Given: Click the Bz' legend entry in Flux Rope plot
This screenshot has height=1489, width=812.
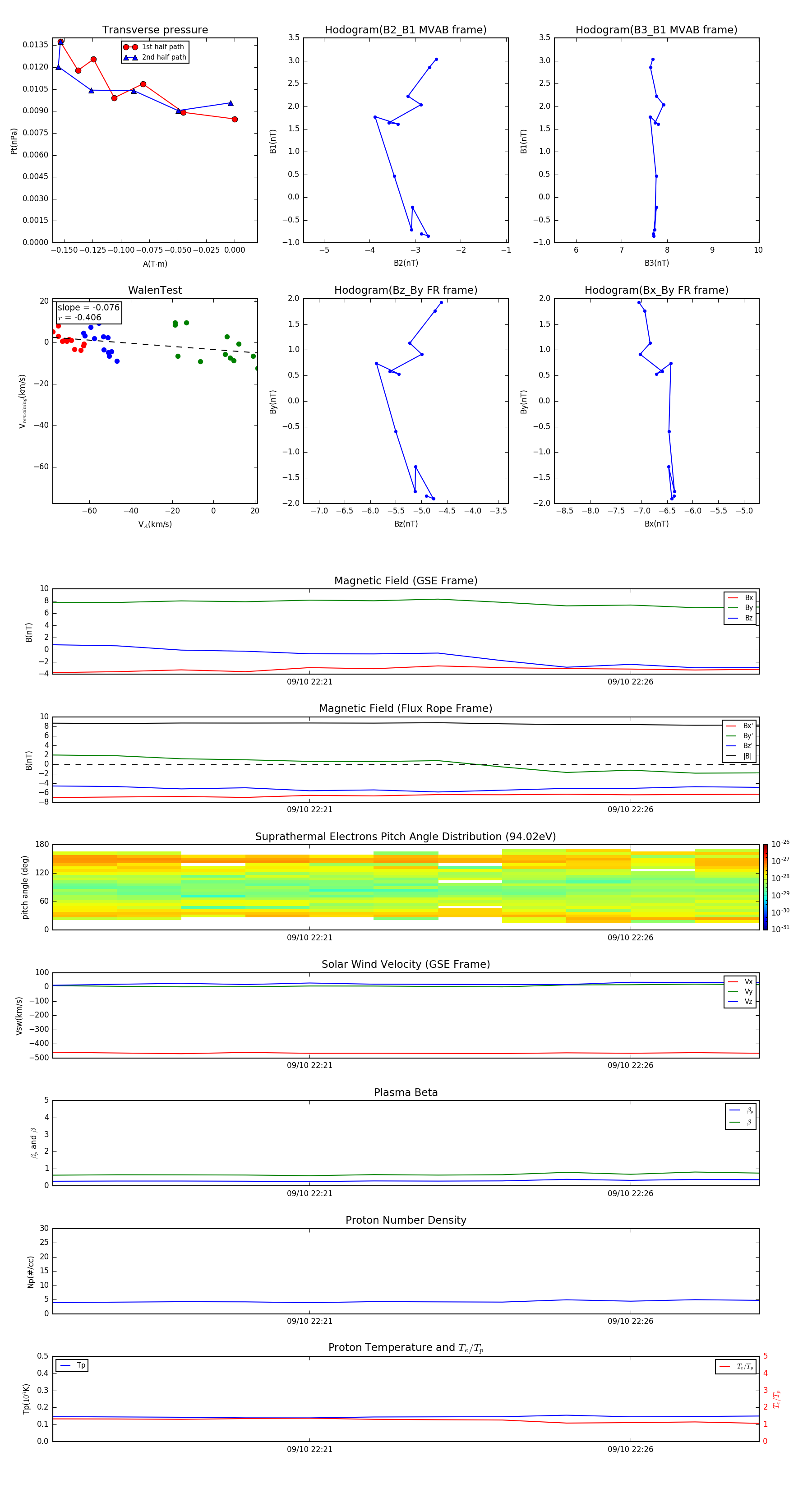Looking at the screenshot, I should (x=740, y=746).
